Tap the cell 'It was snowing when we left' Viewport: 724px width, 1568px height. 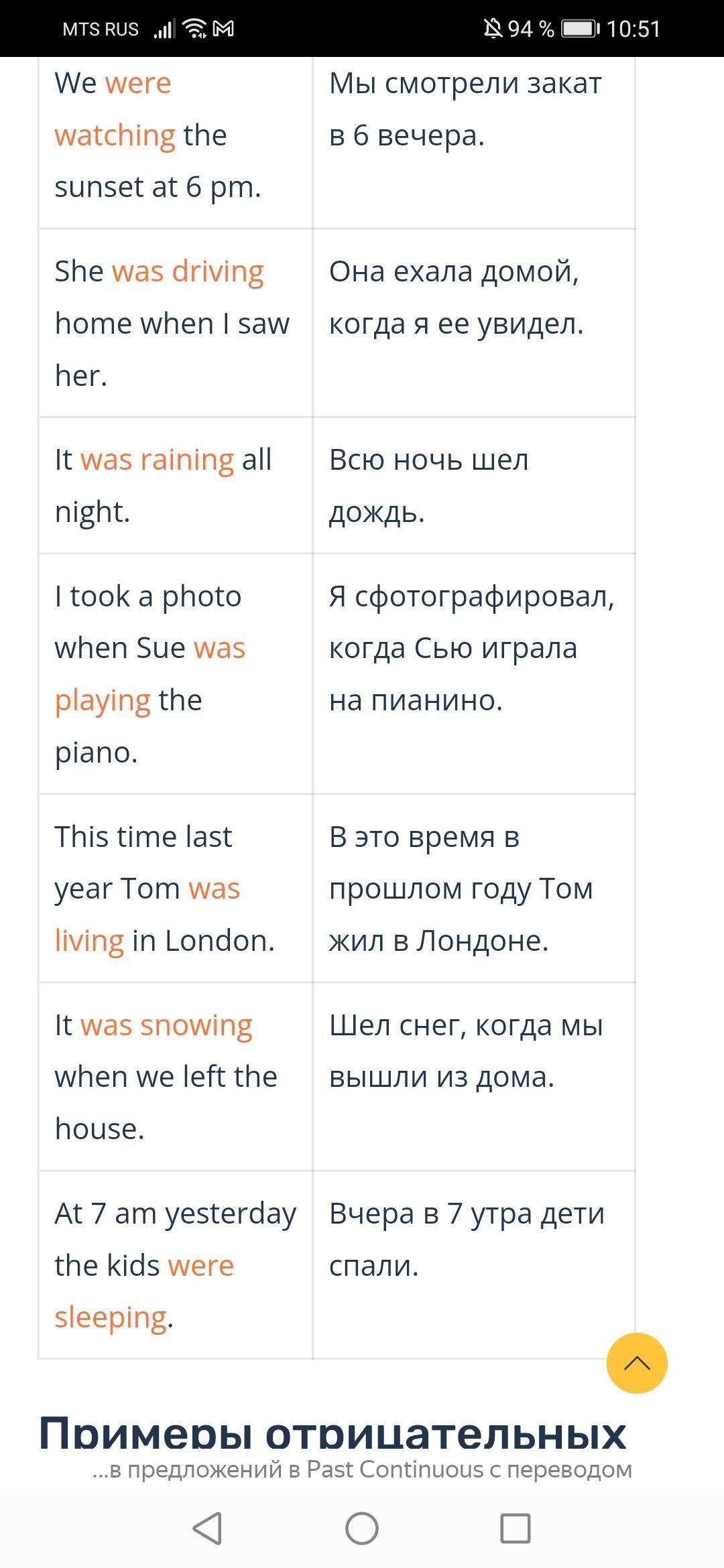tap(176, 1077)
